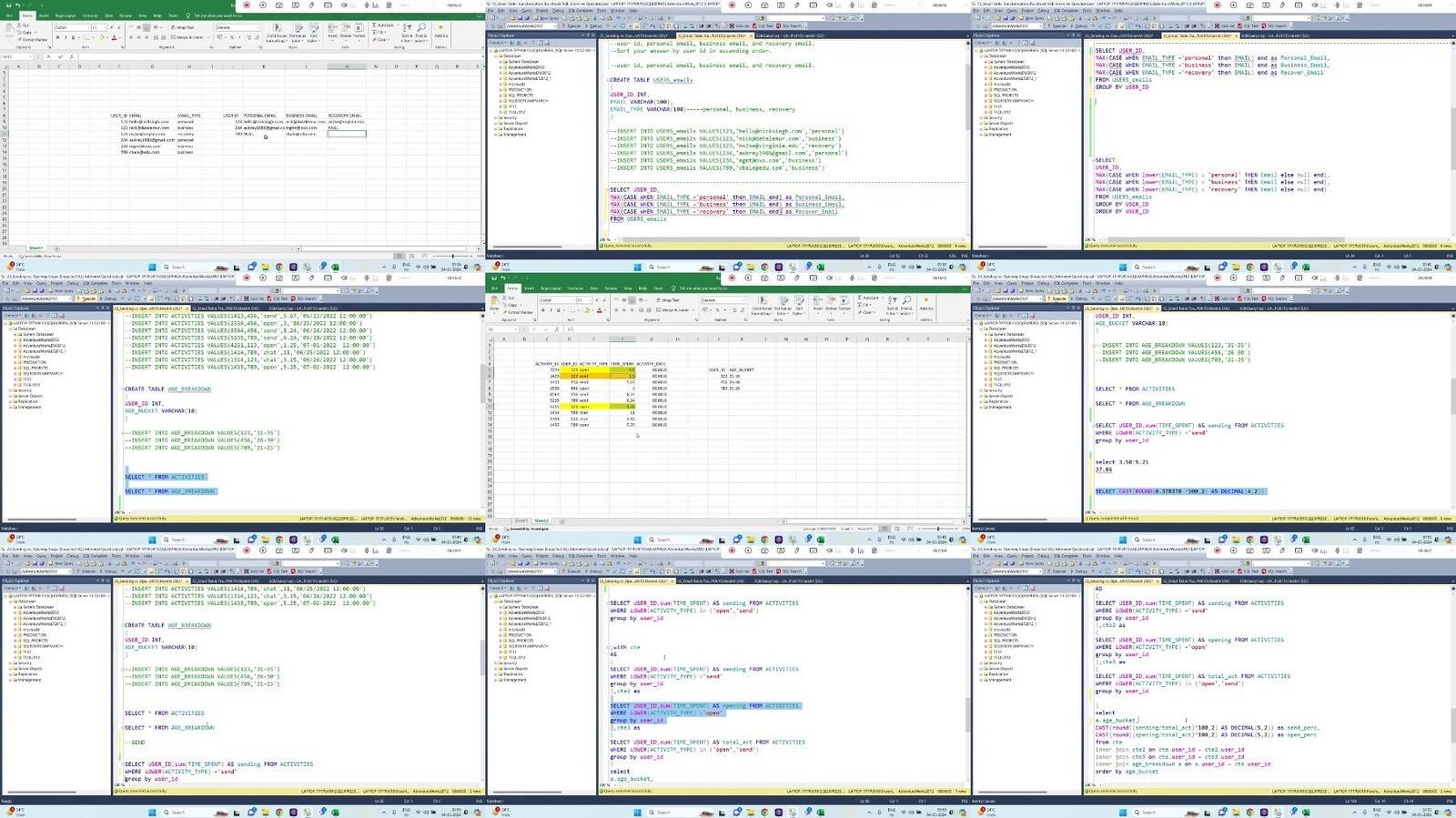Click the highlighted SELECT * FROM ACTIVITIES line

(165, 477)
